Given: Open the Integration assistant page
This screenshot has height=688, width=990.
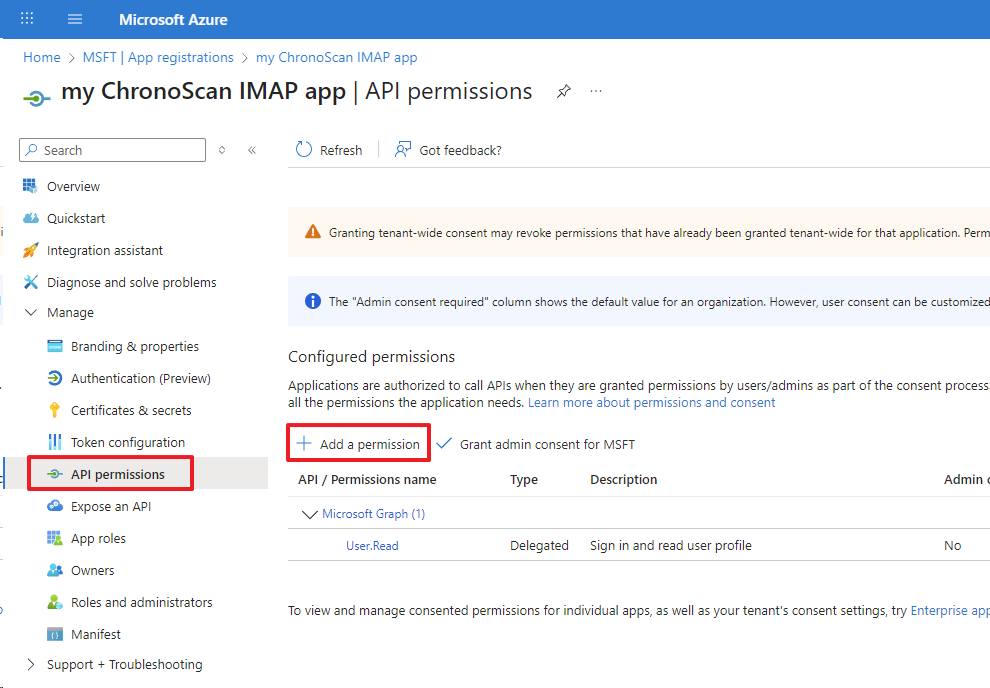Looking at the screenshot, I should [105, 250].
